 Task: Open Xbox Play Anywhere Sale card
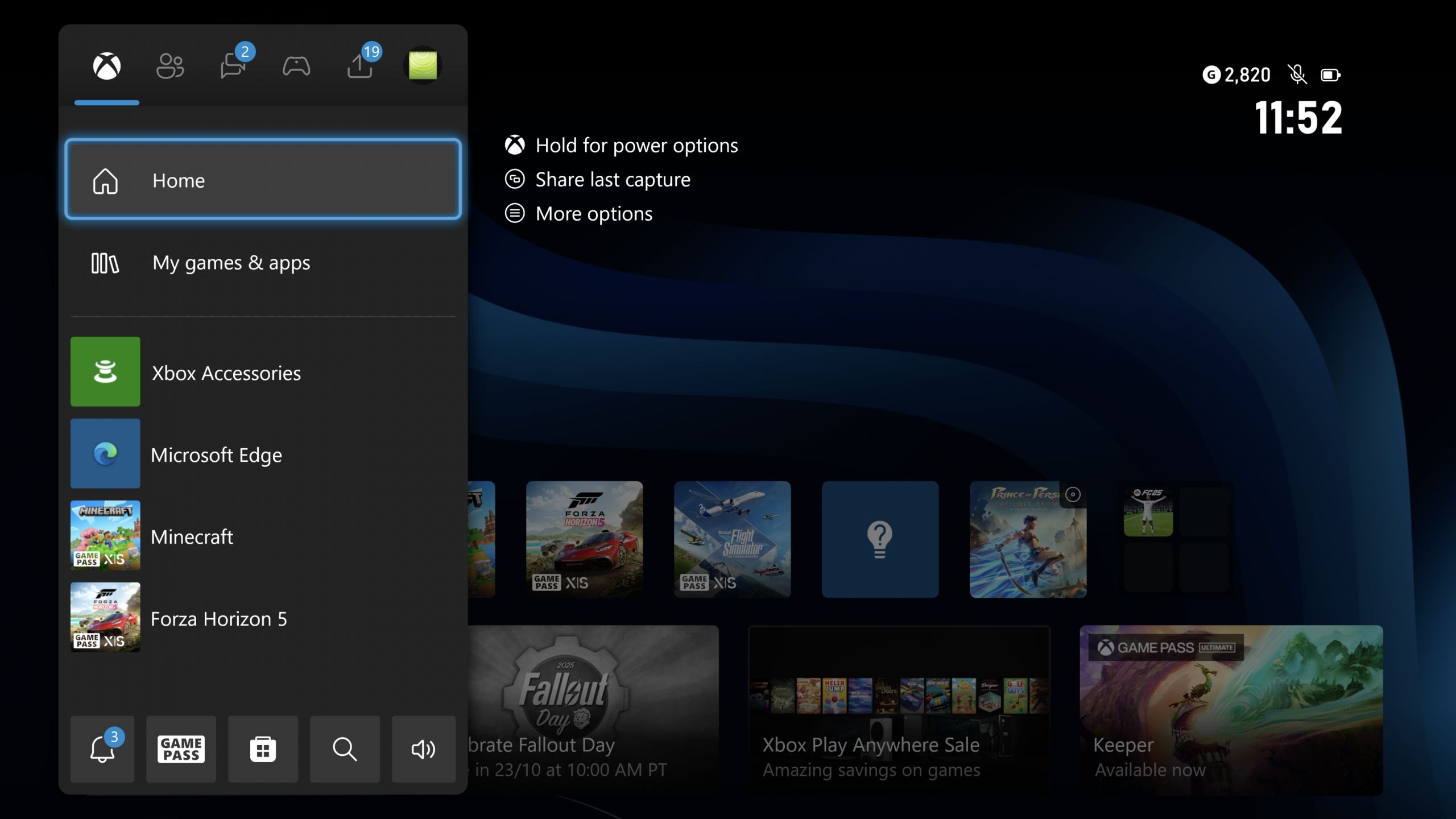899,710
